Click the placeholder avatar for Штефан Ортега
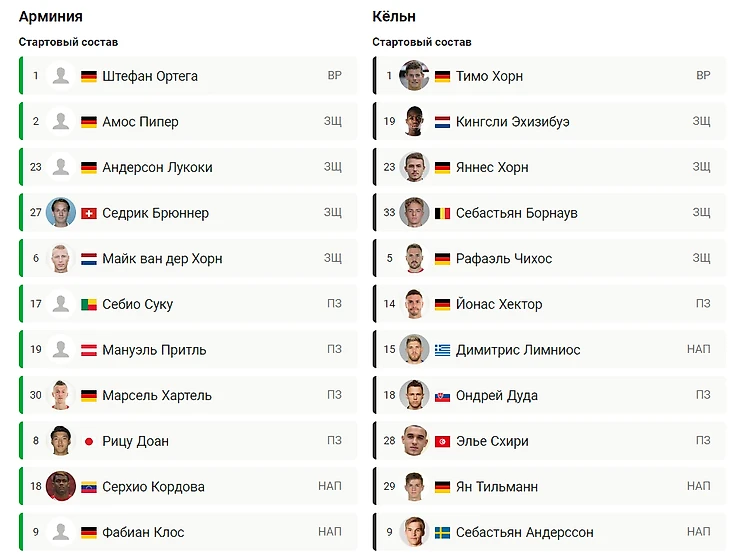The width and height of the screenshot is (730, 557). pos(61,75)
